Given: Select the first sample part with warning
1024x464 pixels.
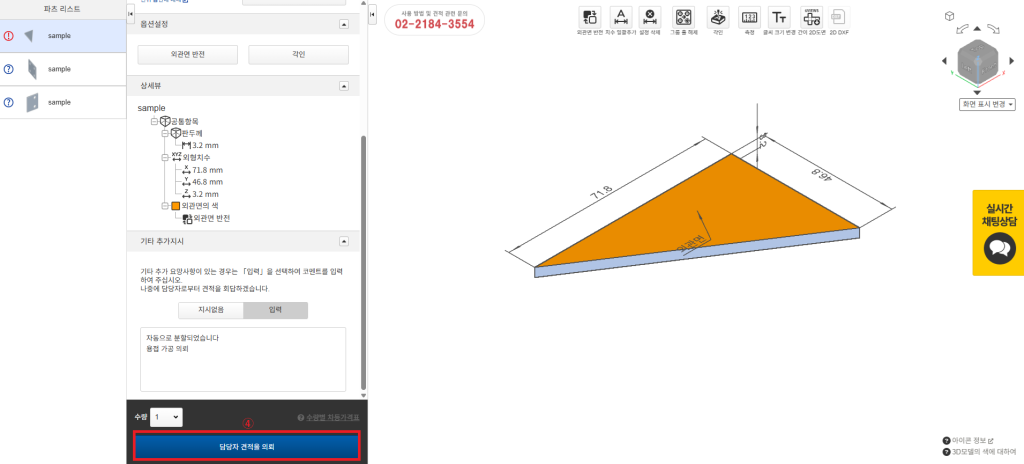Looking at the screenshot, I should click(x=62, y=35).
